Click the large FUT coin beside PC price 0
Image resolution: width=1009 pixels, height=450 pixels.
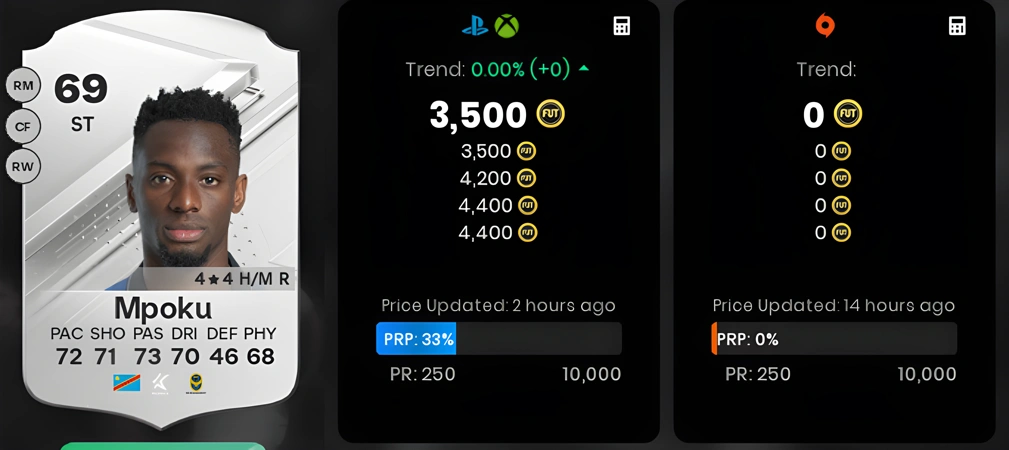click(x=847, y=114)
